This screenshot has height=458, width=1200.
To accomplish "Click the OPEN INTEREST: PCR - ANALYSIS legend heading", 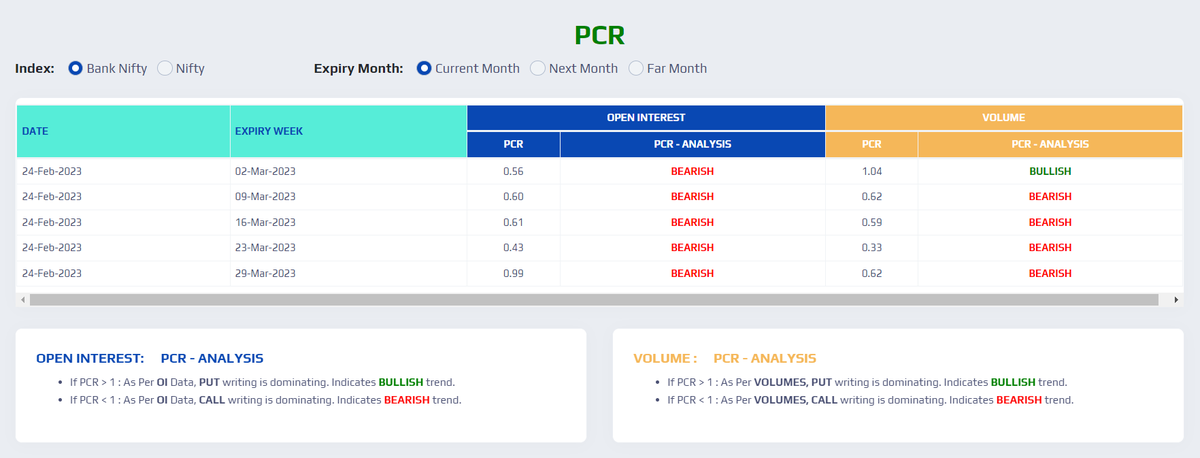I will click(x=150, y=357).
